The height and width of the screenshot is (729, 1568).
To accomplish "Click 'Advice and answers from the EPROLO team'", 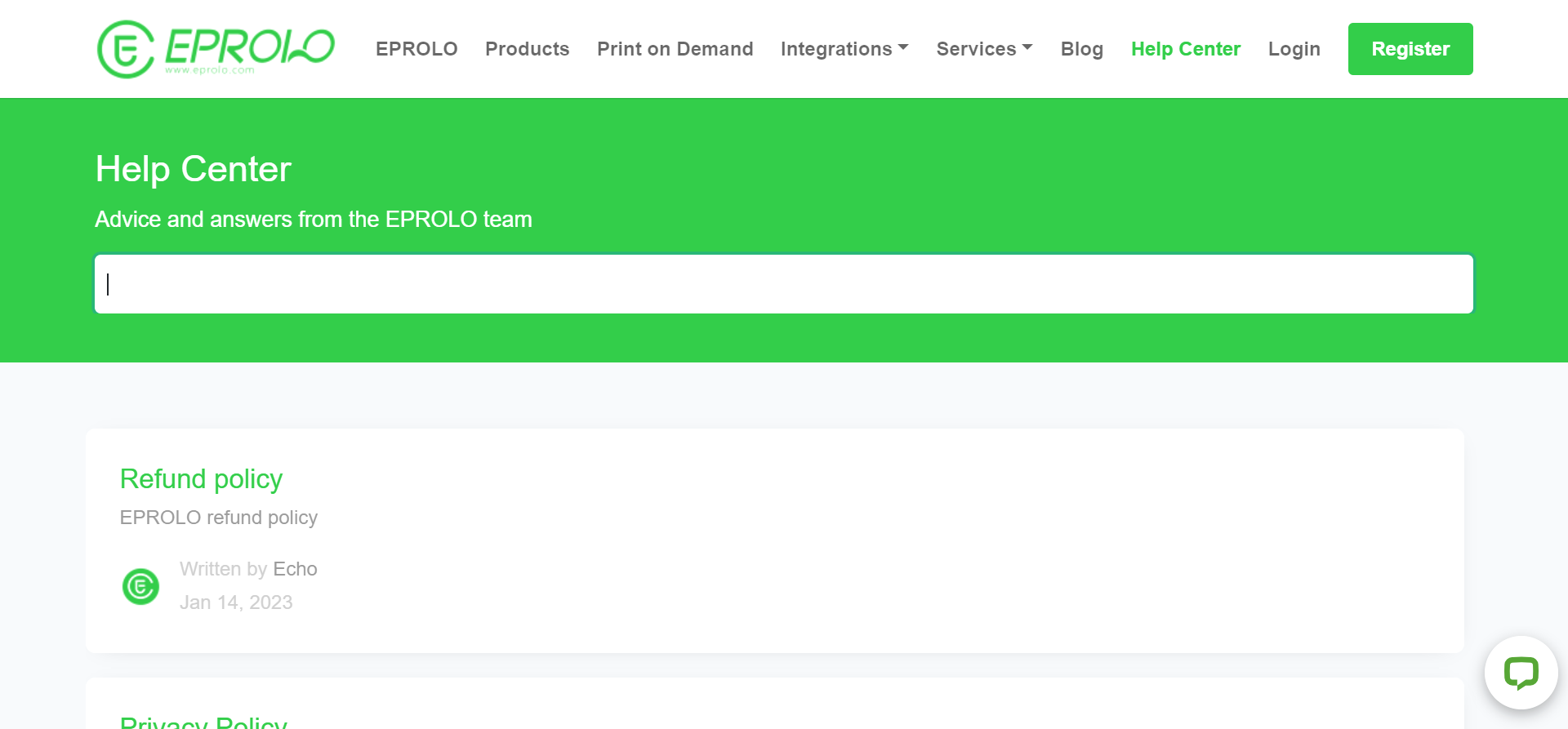I will 314,220.
